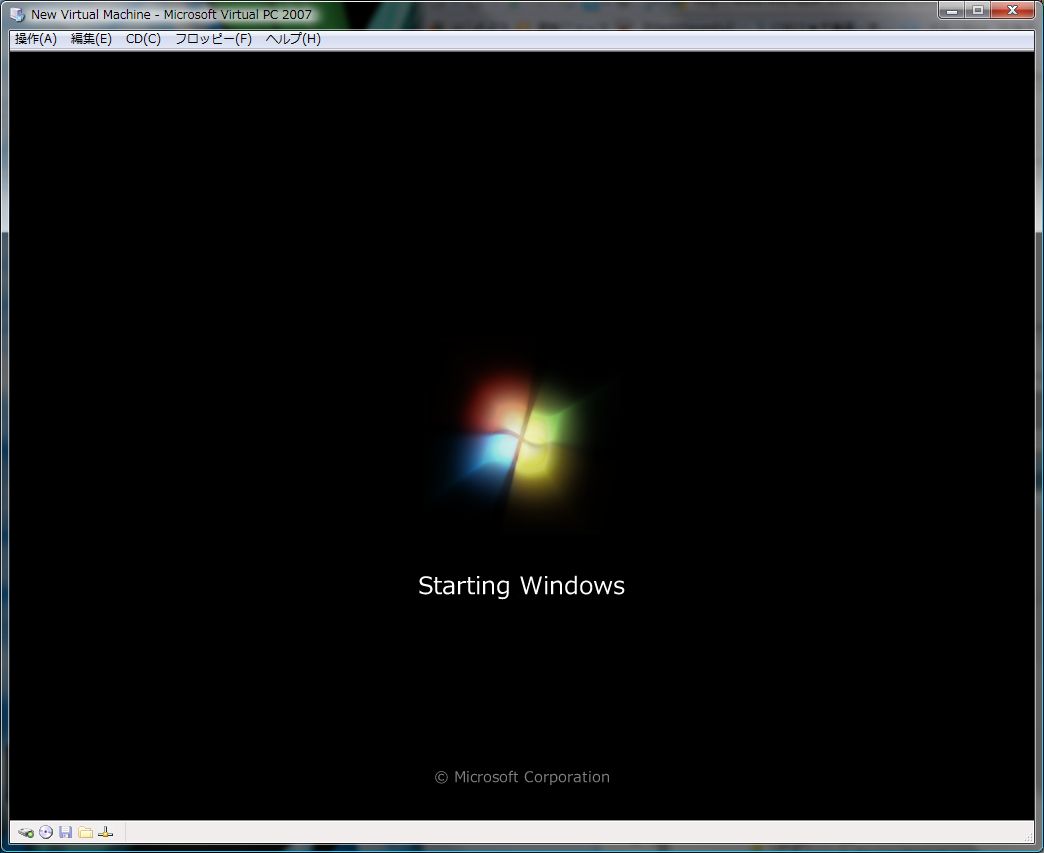Close the Virtual PC 2007 window
Image resolution: width=1044 pixels, height=853 pixels.
click(x=1012, y=11)
